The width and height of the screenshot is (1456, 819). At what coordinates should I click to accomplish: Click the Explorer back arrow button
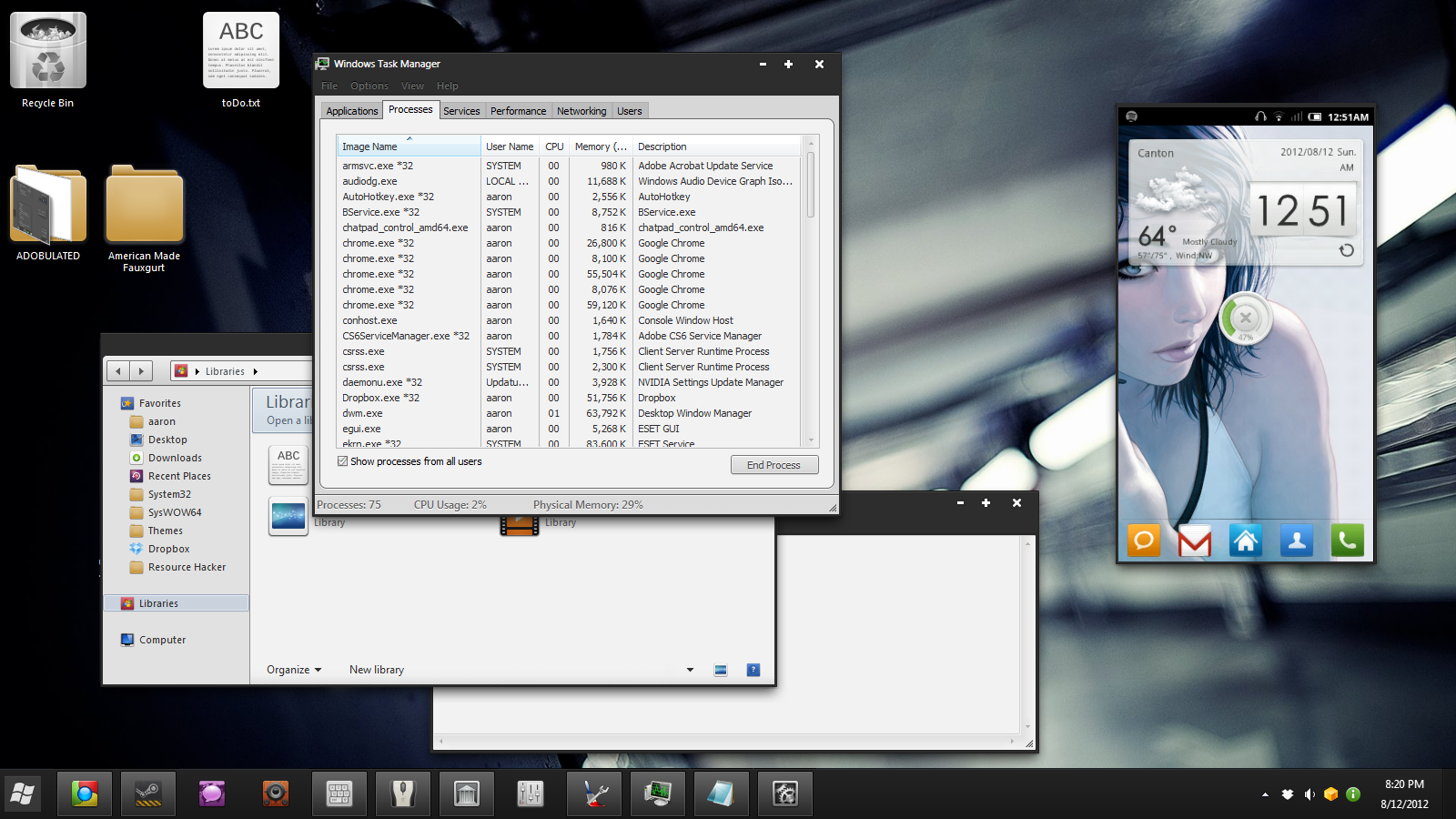coord(118,371)
